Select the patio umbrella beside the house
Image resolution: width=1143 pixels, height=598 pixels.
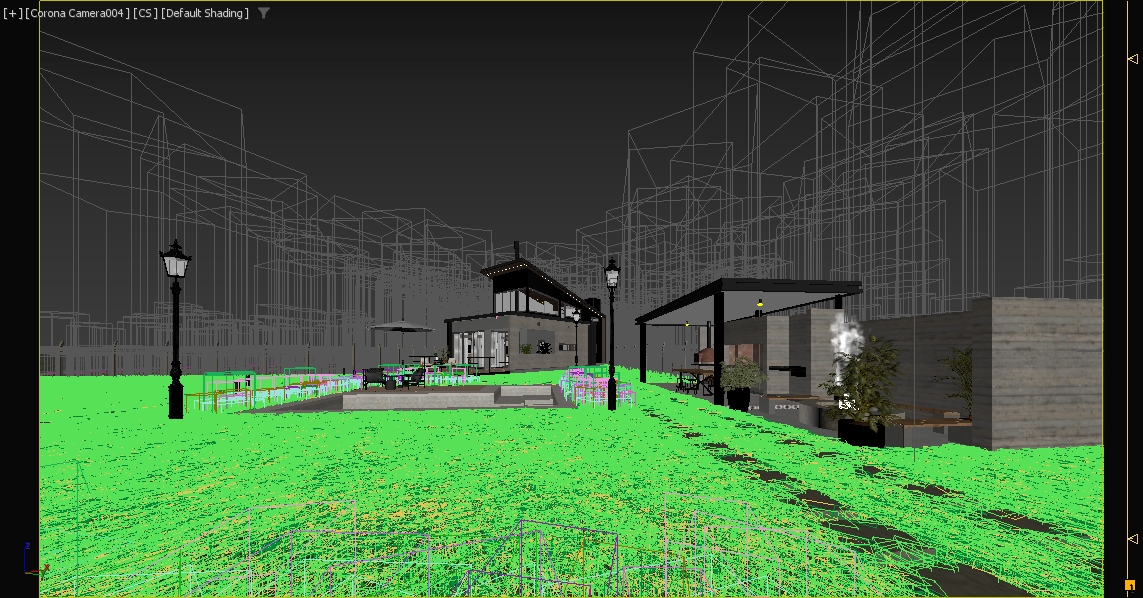coord(402,327)
